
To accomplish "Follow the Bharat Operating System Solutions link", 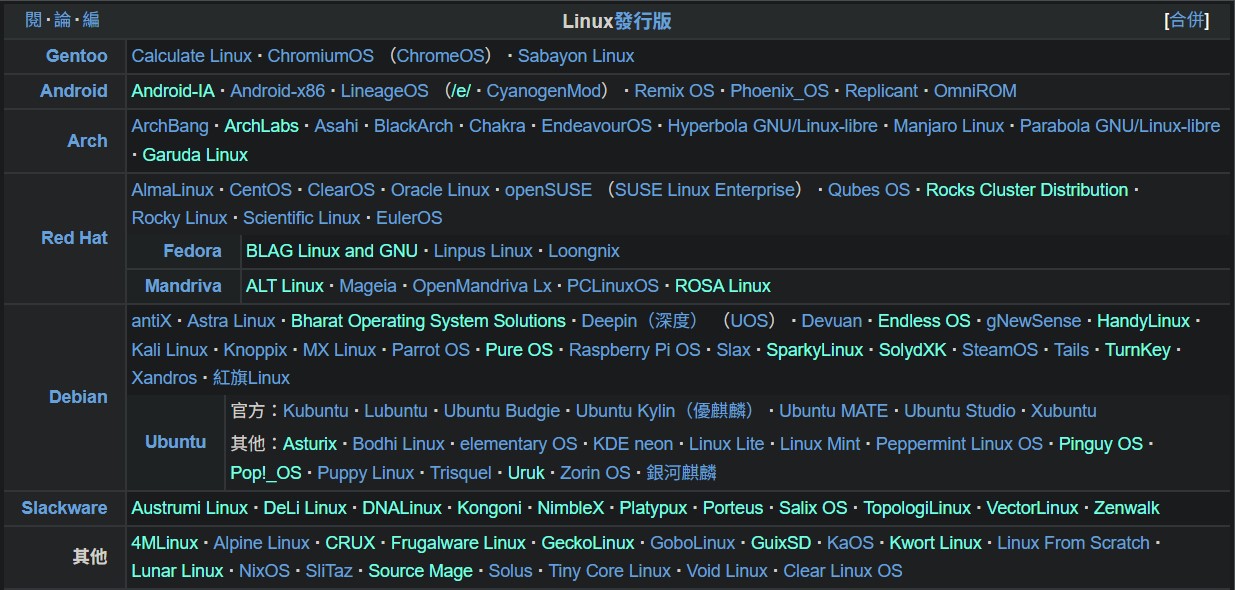I will pyautogui.click(x=428, y=321).
